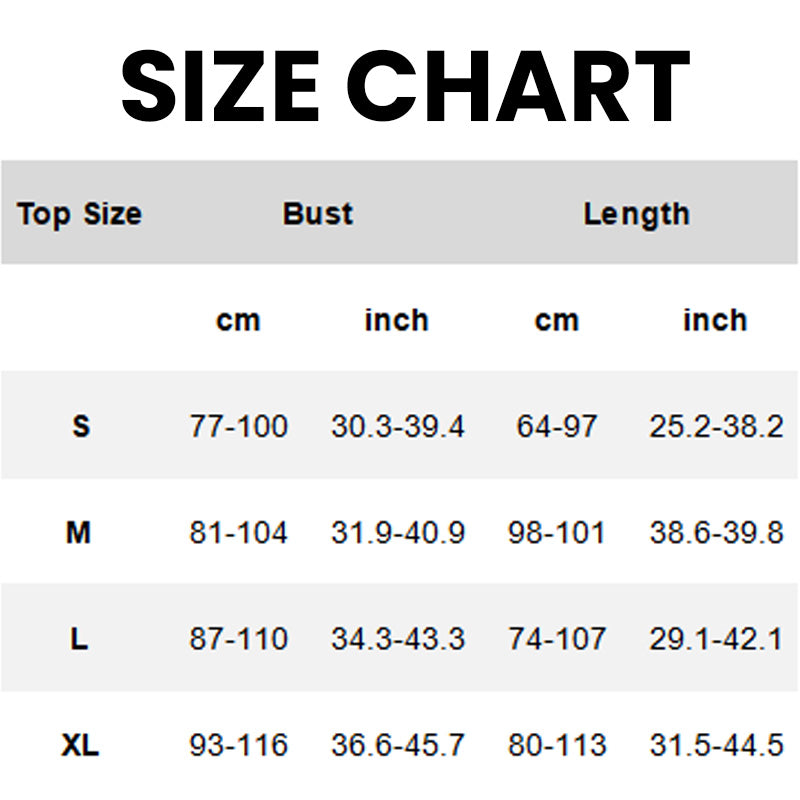Click the 87-110 bust cm value
800x800 pixels.
[238, 639]
